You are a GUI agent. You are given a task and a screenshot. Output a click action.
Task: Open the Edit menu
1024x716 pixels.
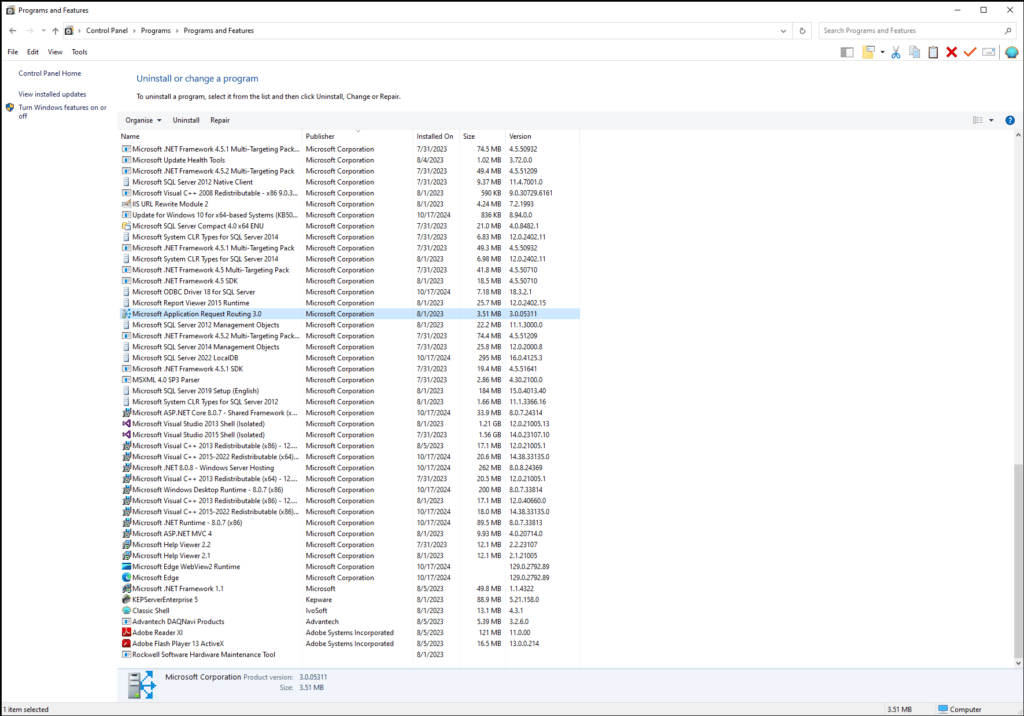tap(33, 52)
